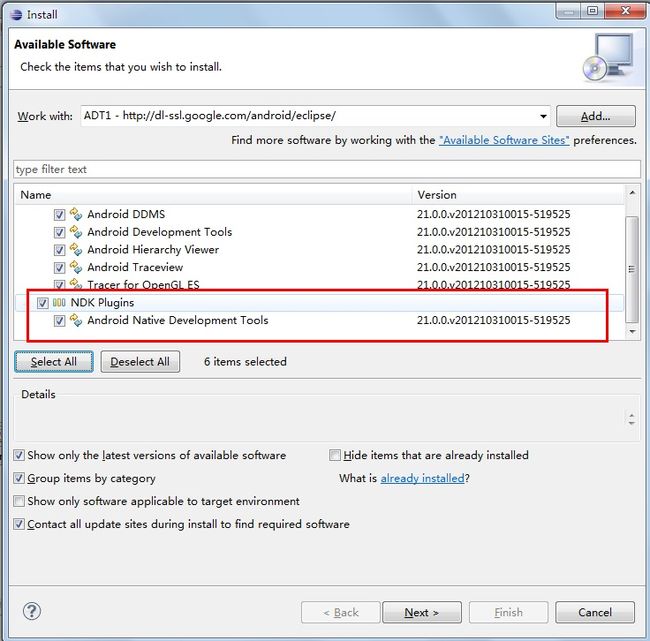650x641 pixels.
Task: Click the Next > button
Action: (x=422, y=612)
